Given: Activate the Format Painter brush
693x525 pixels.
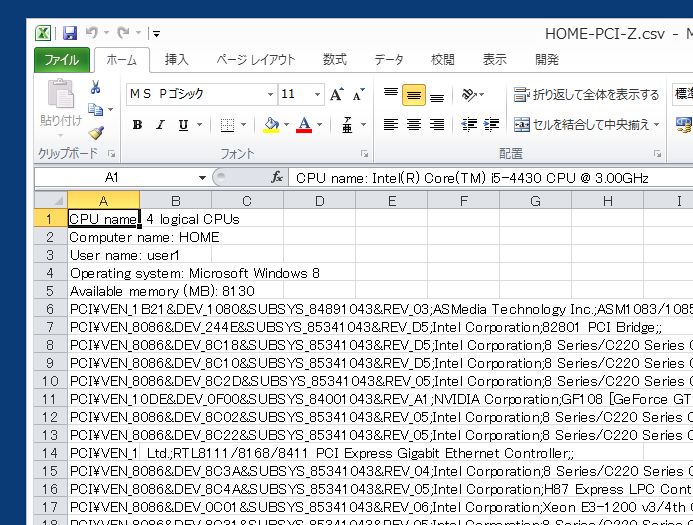Looking at the screenshot, I should (95, 132).
